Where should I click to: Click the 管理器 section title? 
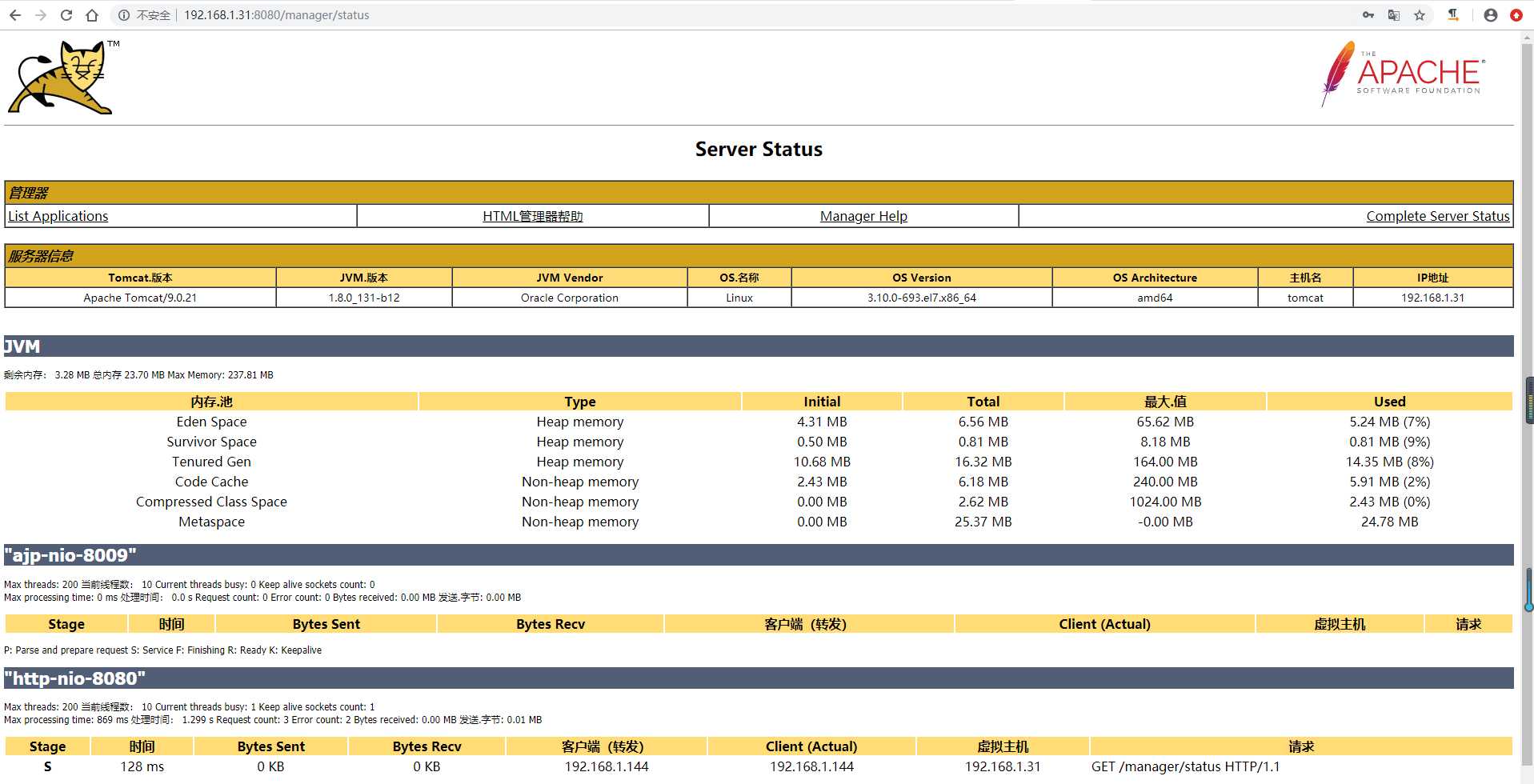pyautogui.click(x=28, y=193)
